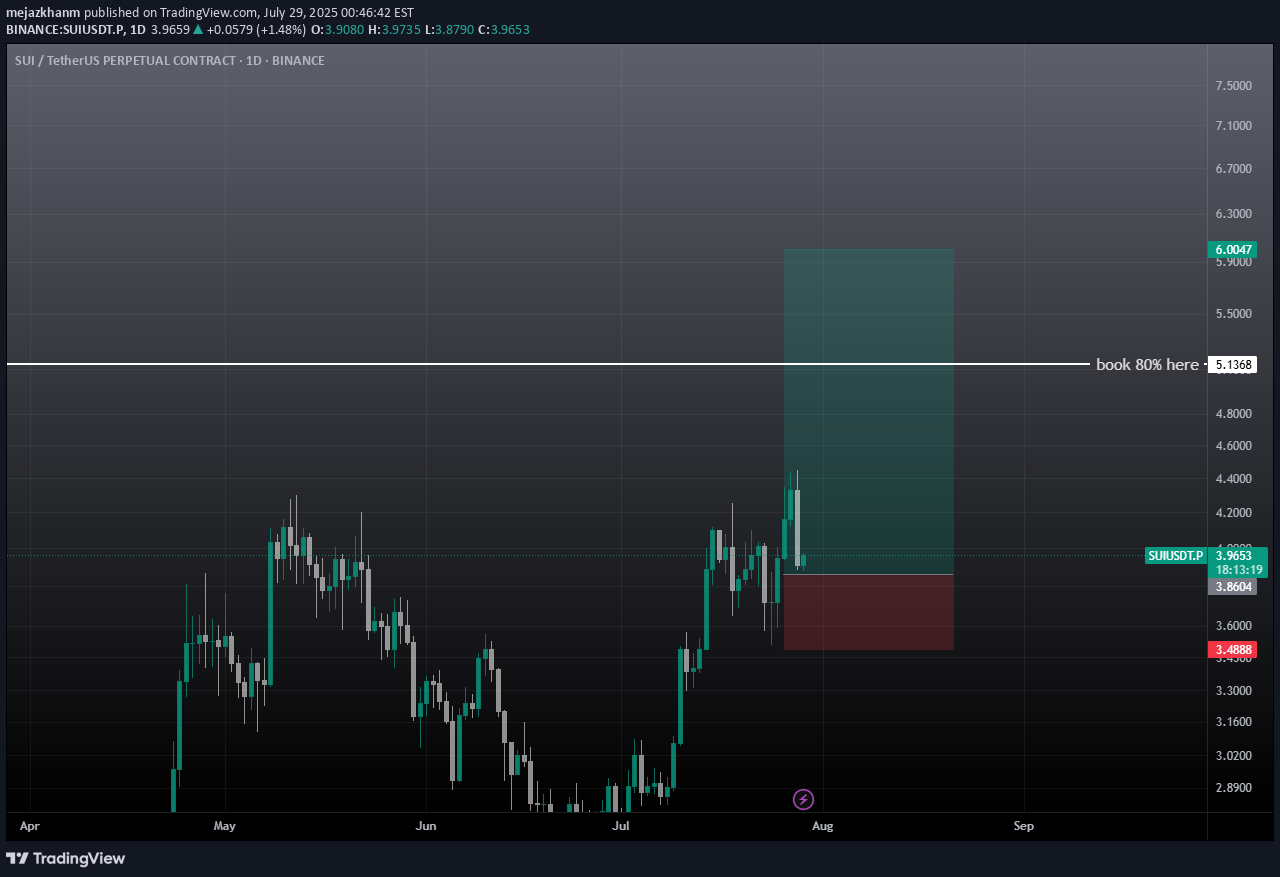
Task: Click the red stop-loss zone of the position
Action: pos(868,613)
